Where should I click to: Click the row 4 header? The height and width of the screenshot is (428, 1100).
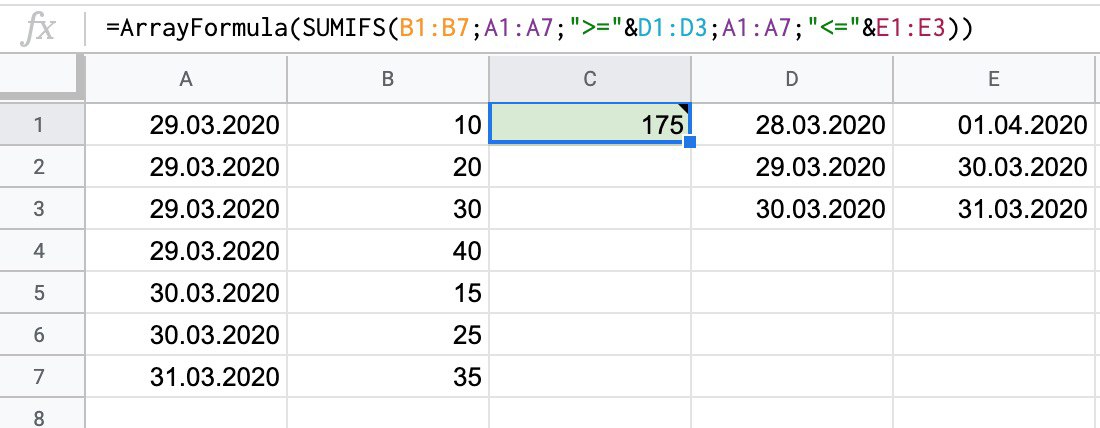(38, 251)
